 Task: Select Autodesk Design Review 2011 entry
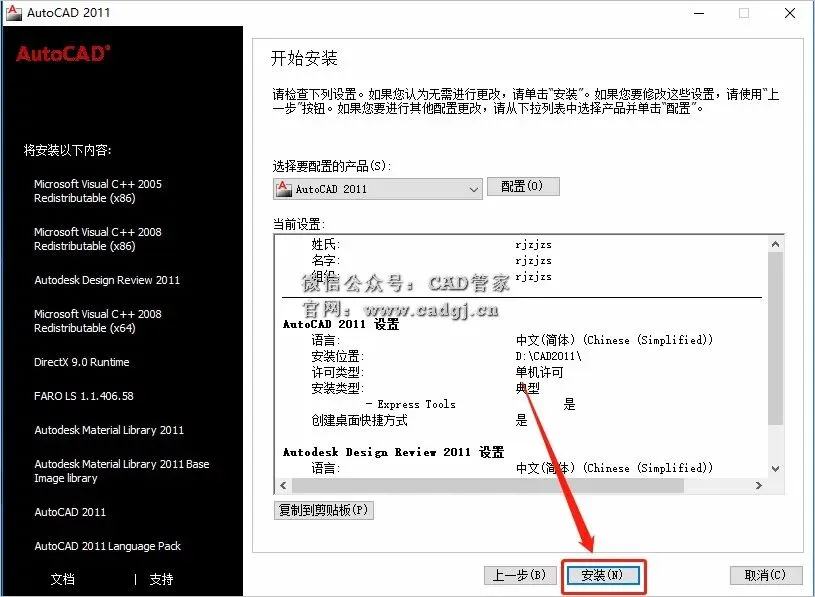pos(107,280)
